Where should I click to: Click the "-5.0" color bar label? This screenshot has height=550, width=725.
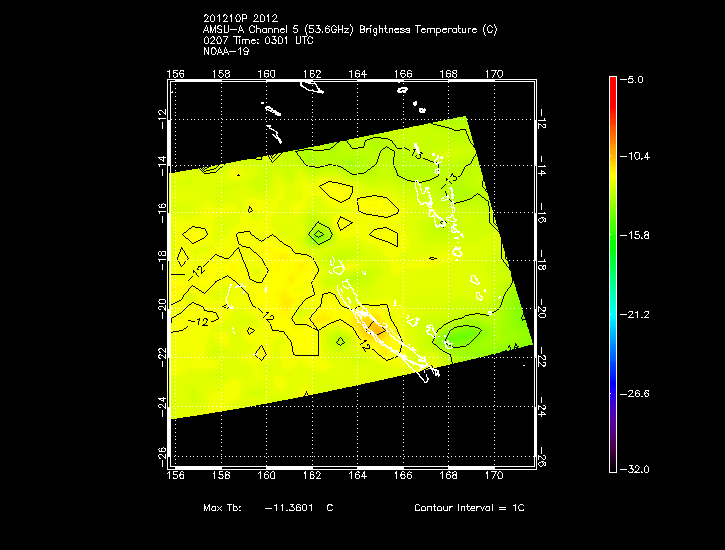tap(632, 80)
